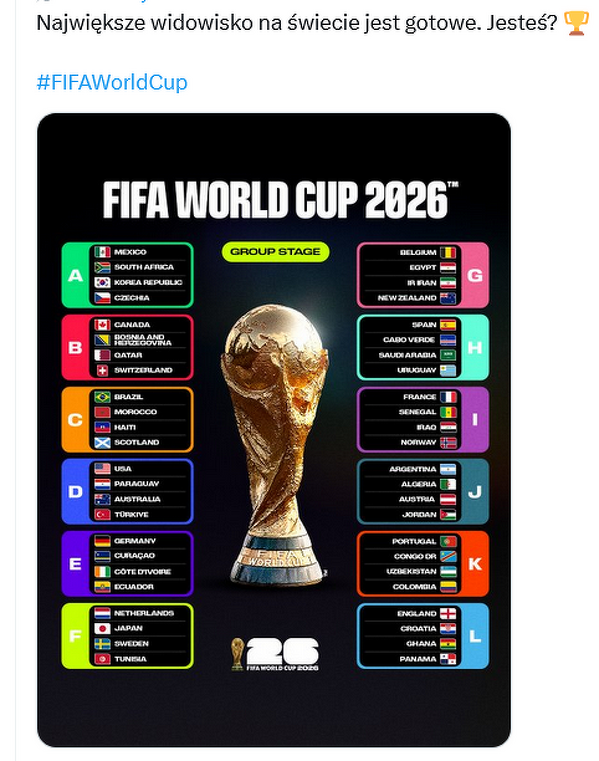Click the Brazil flag in Group C
Viewport: 599px width, 761px height.
[x=102, y=397]
